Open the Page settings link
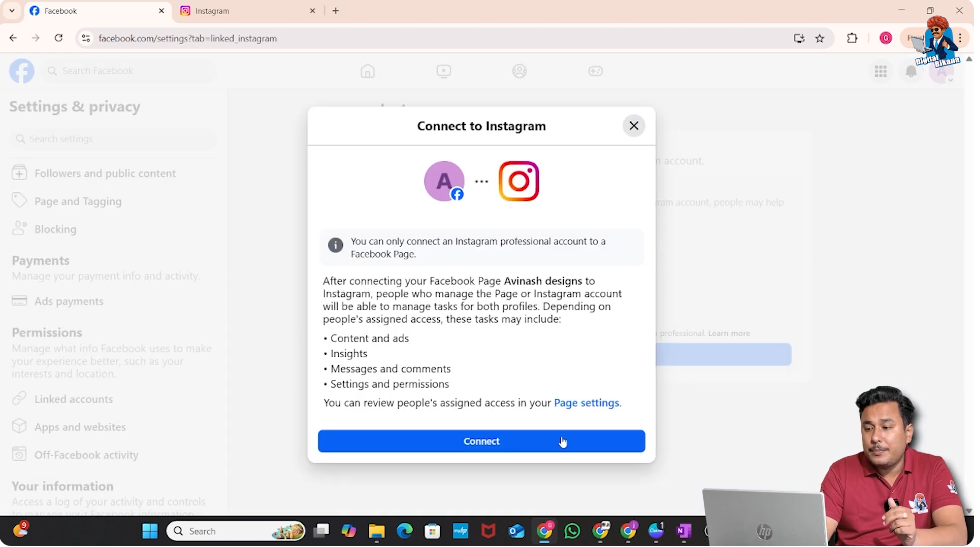980x547 pixels. click(586, 403)
